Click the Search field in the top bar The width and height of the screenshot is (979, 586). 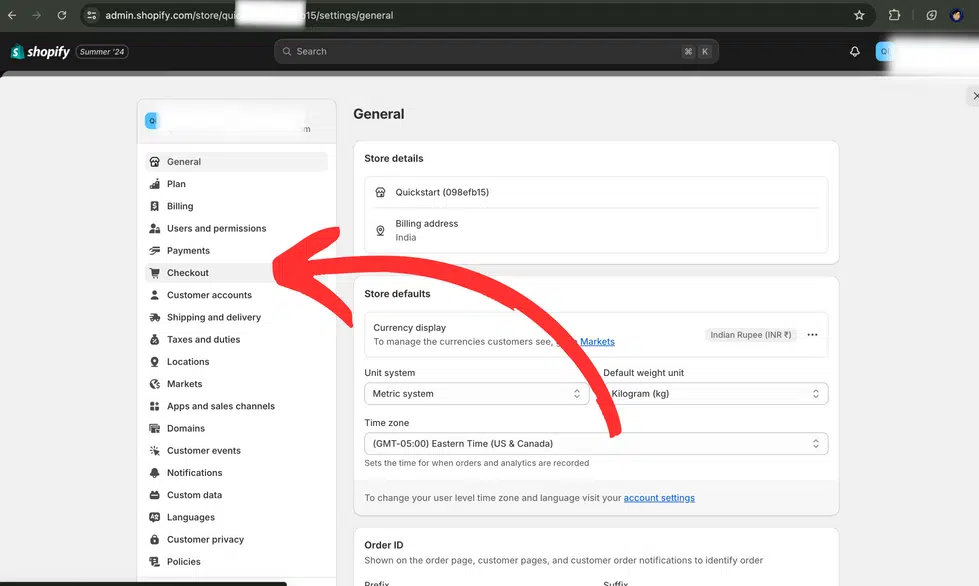495,51
